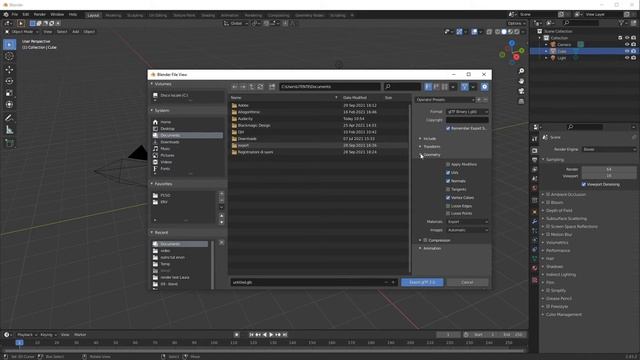
Task: Toggle the Remember Export Settings checkbox
Action: pyautogui.click(x=448, y=128)
